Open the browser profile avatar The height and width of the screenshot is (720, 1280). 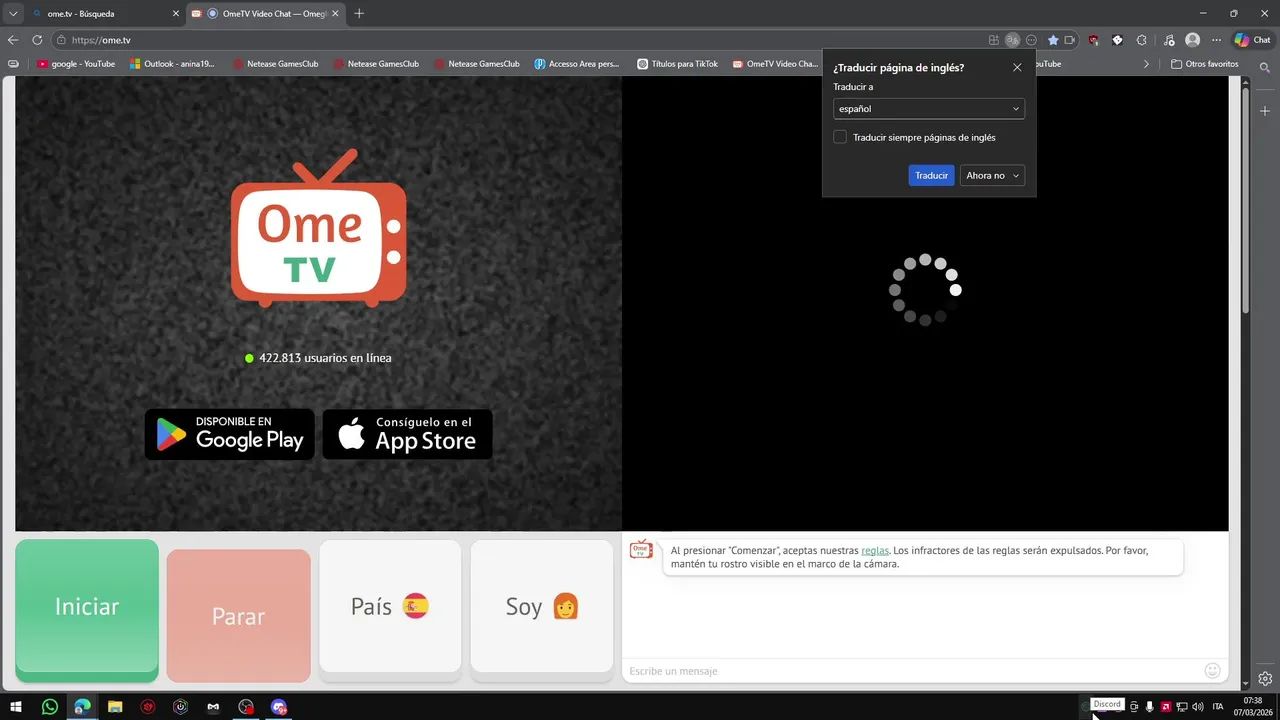point(1192,40)
